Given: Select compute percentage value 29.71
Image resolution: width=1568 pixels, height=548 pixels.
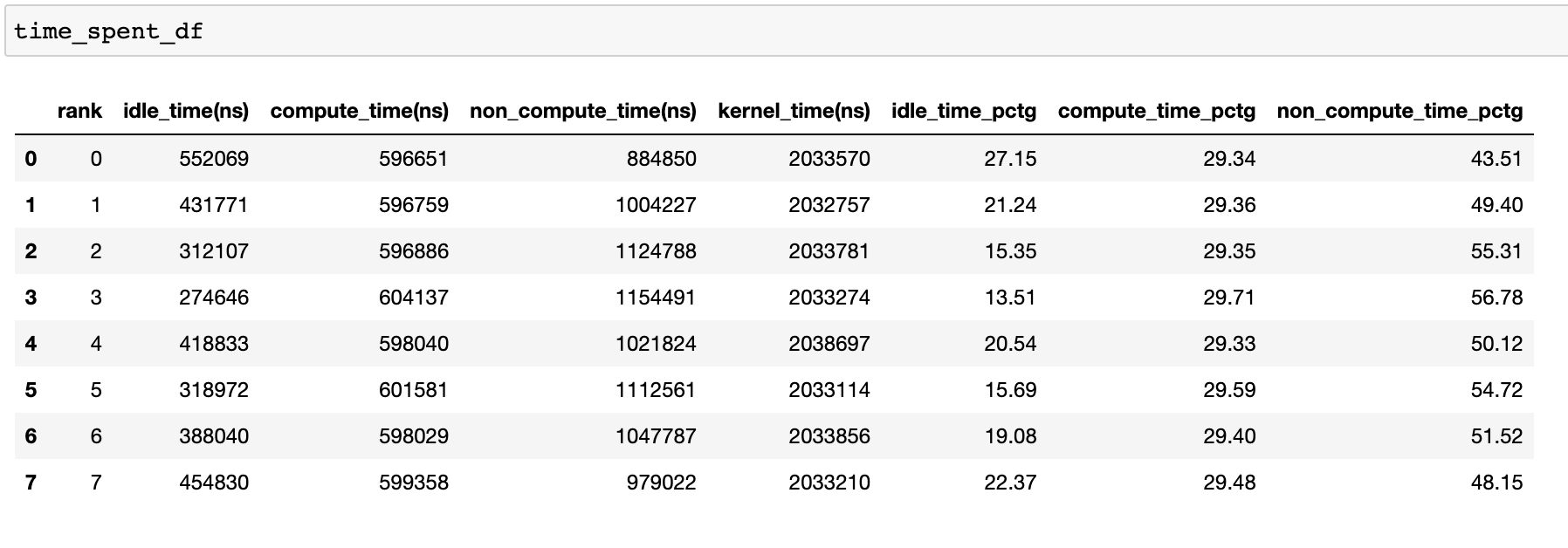Looking at the screenshot, I should point(1228,298).
